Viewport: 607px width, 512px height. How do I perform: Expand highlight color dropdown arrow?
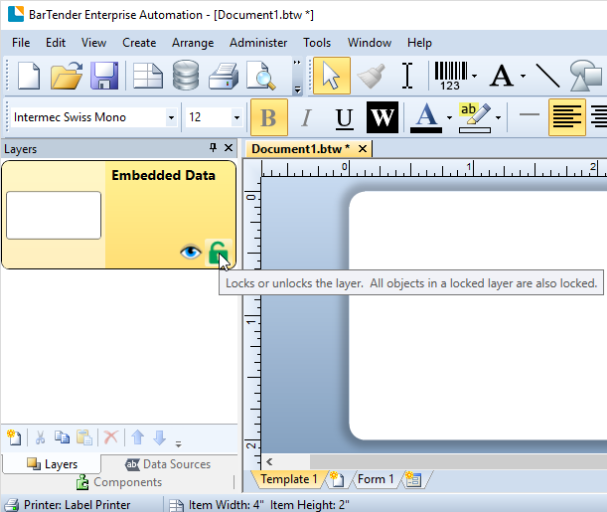point(498,118)
